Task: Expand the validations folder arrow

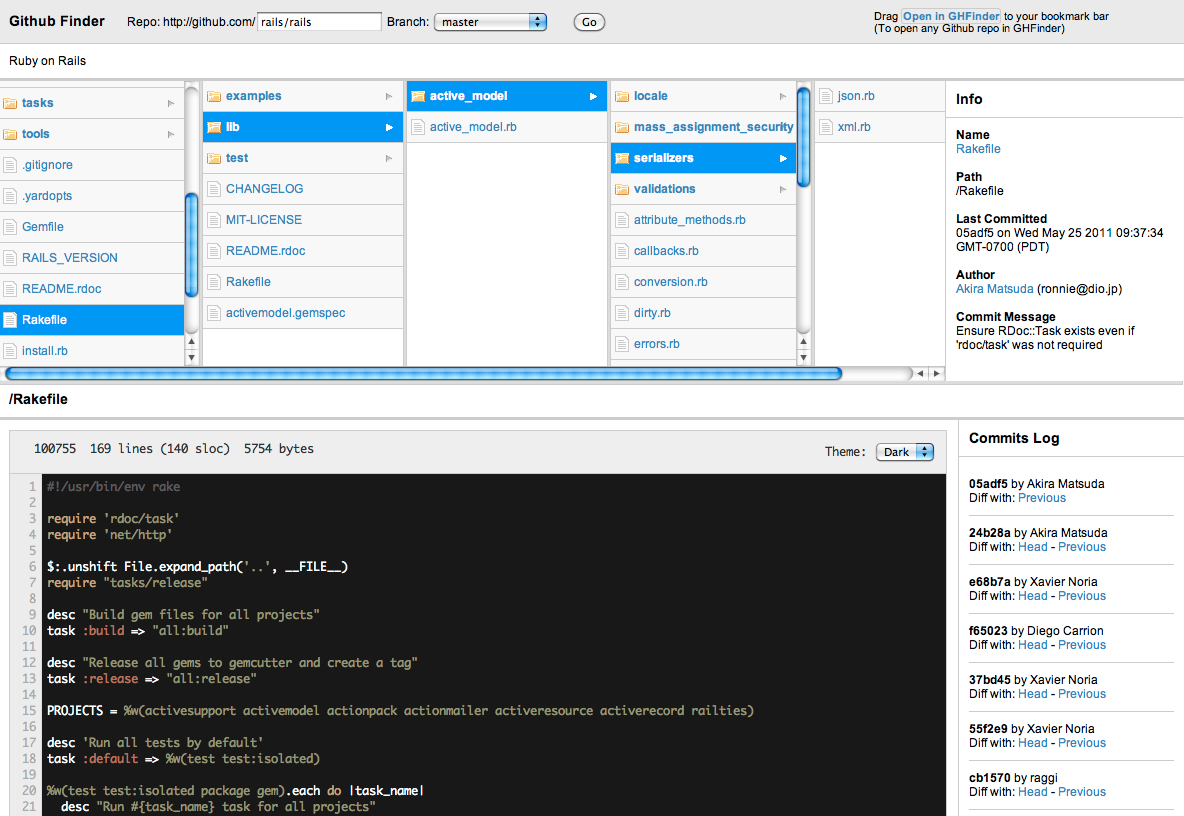Action: pos(783,189)
